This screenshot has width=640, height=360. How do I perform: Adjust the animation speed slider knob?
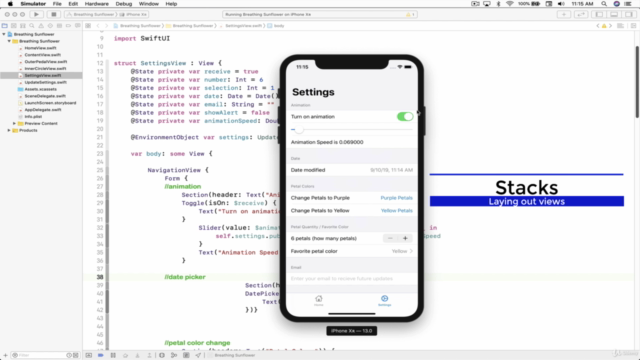(299, 129)
